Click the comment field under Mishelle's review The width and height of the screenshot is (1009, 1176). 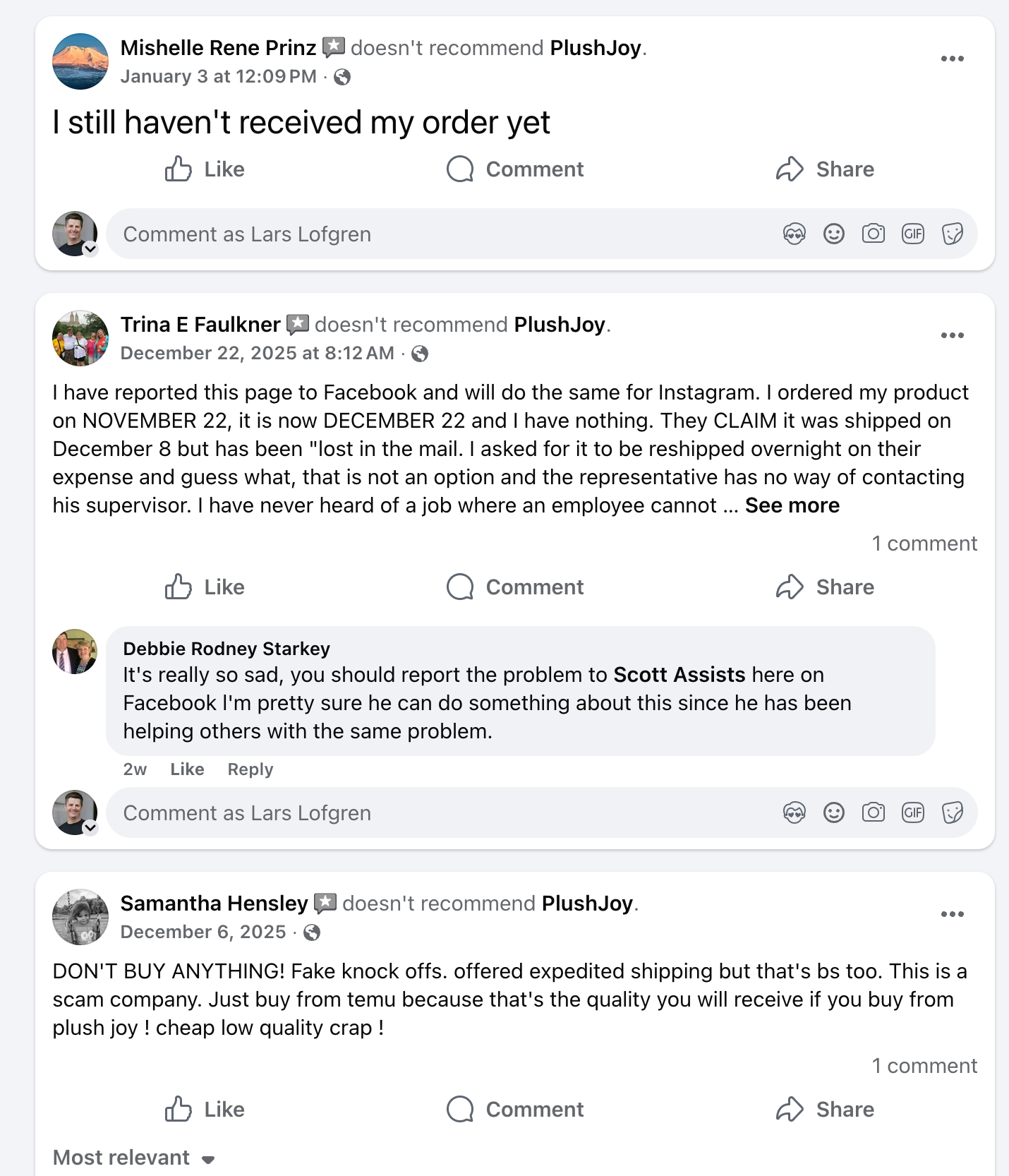pos(437,234)
